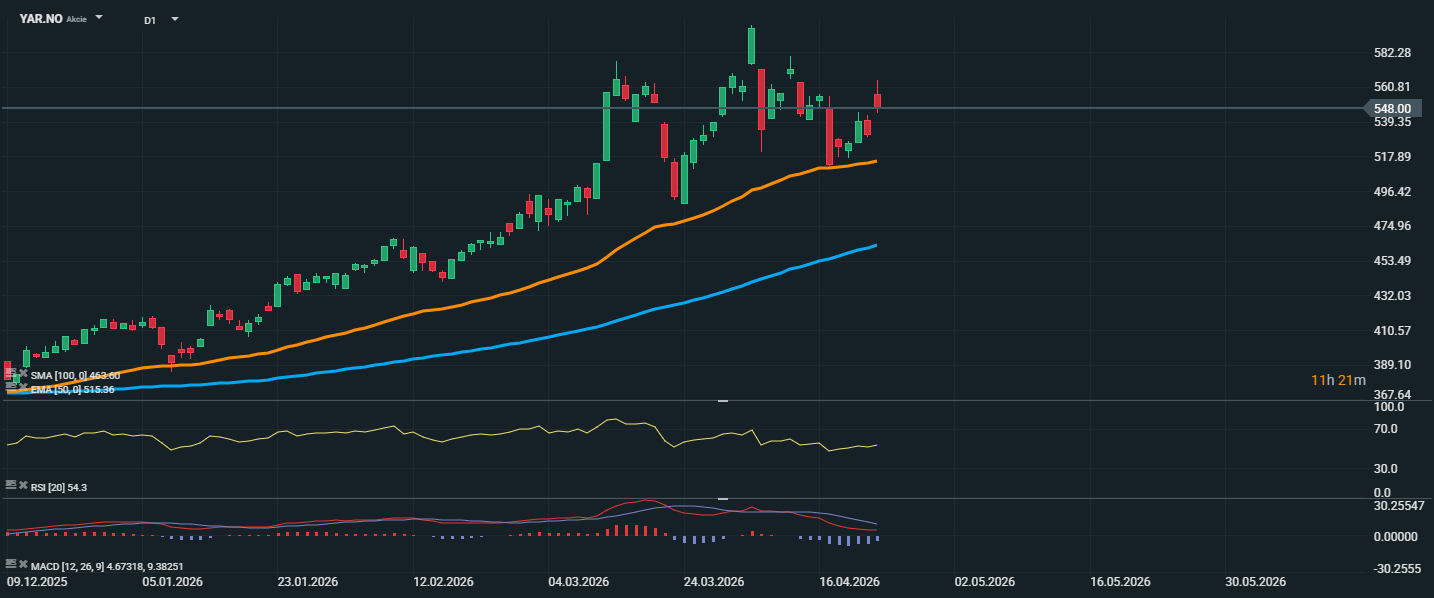Click the 04.03.2026 date on time axis

click(x=578, y=582)
